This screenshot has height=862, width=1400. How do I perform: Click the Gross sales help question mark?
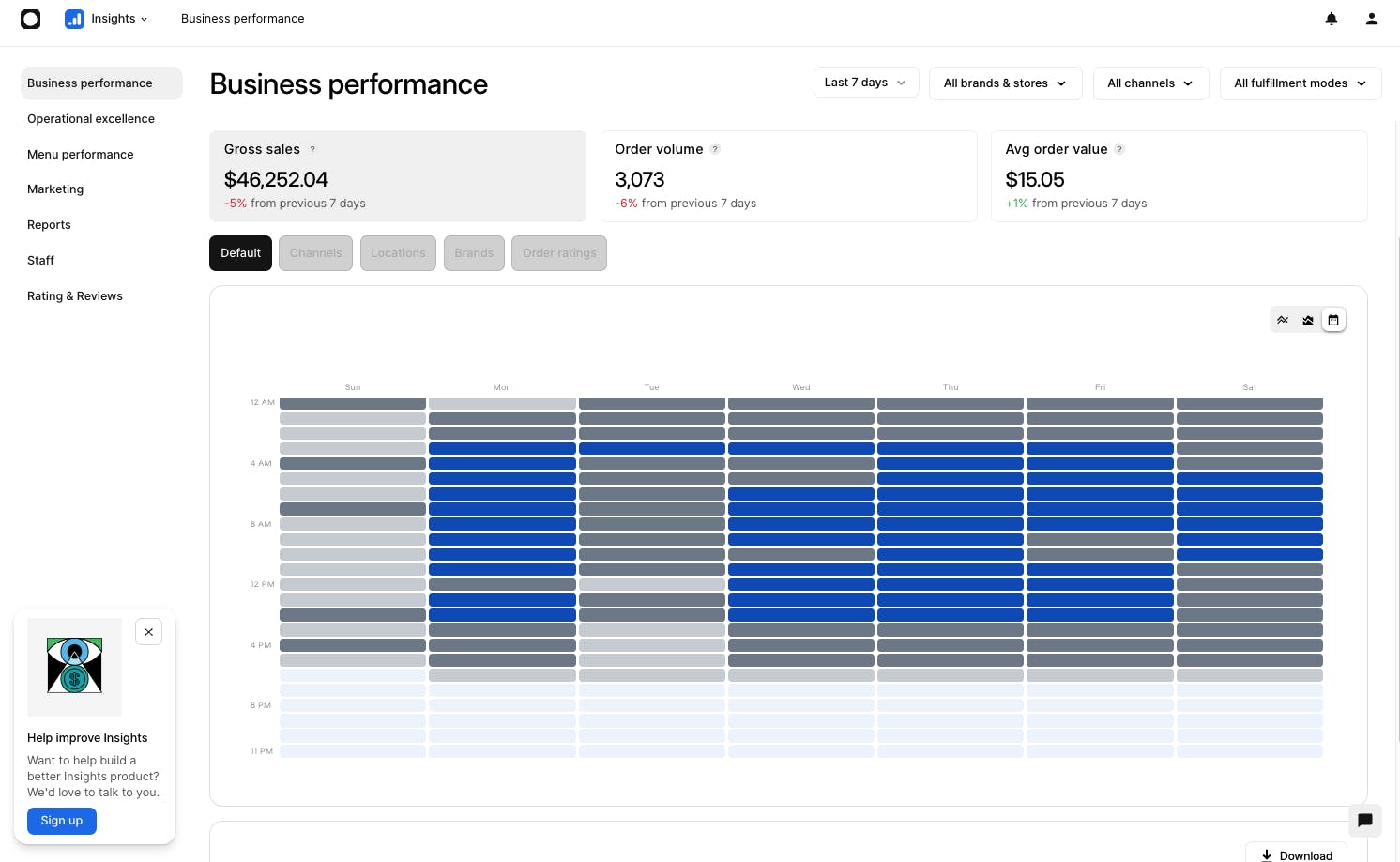pos(312,149)
